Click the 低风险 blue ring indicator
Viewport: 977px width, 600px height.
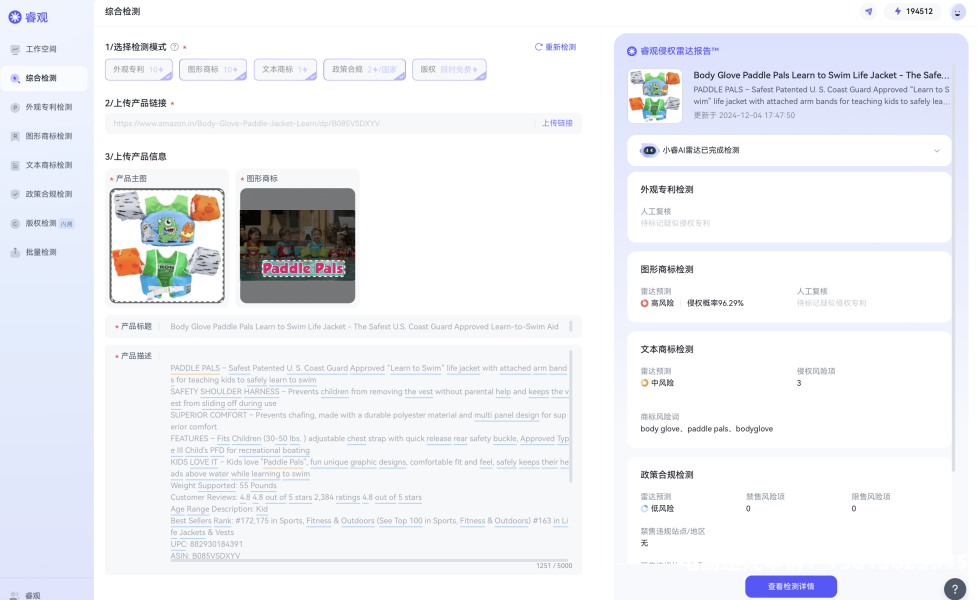(x=644, y=509)
